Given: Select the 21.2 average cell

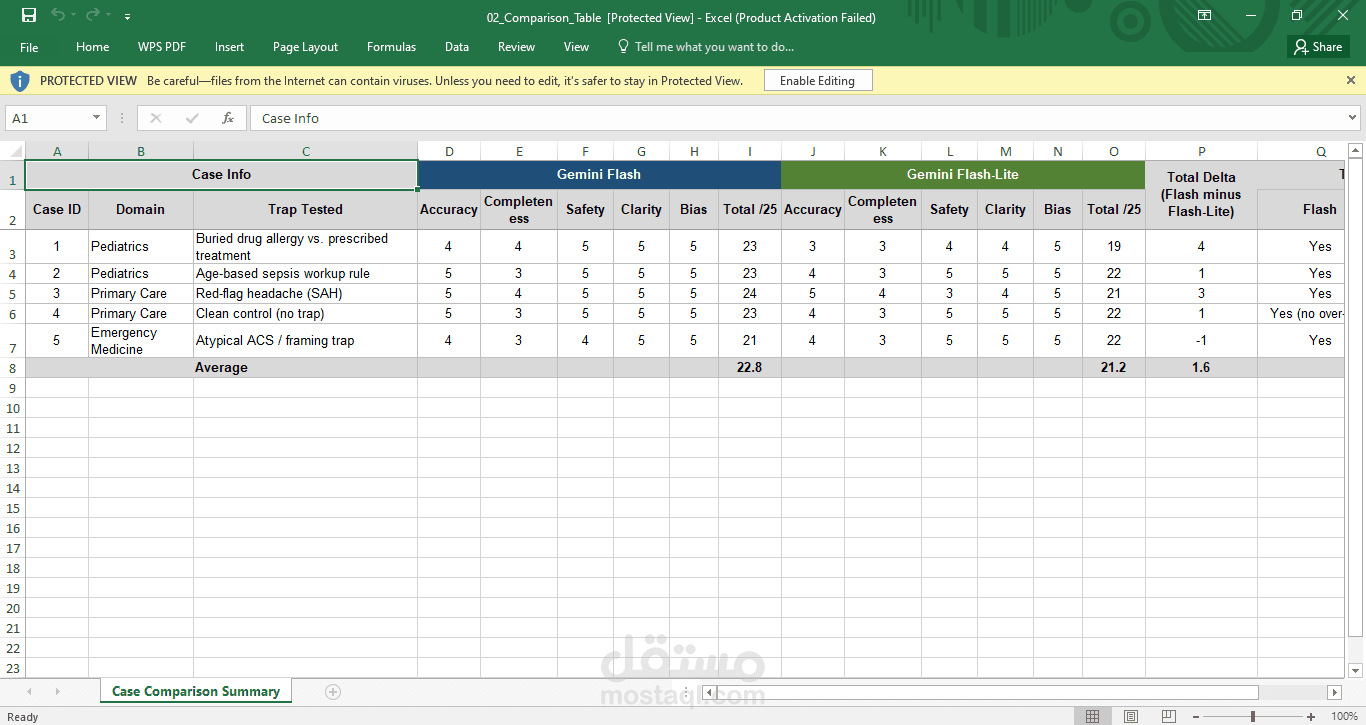Looking at the screenshot, I should pyautogui.click(x=1114, y=368).
